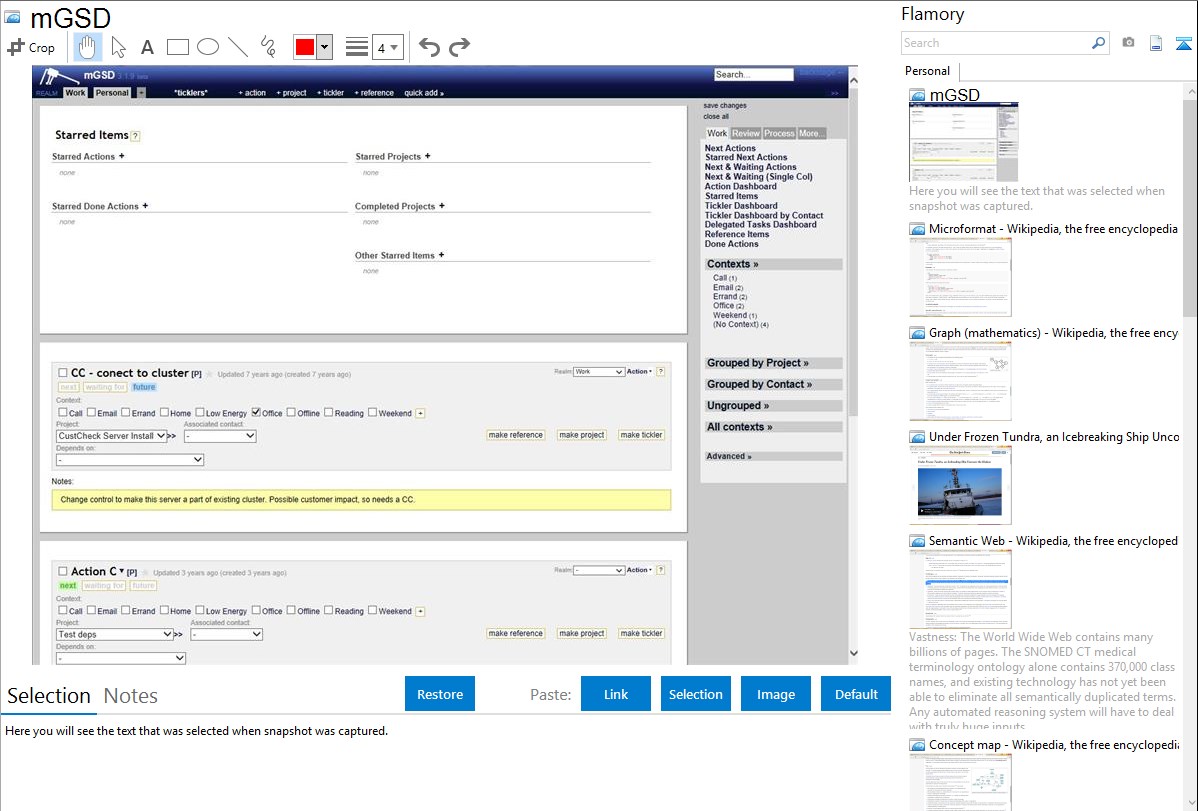Open the Personal tab
This screenshot has height=811, width=1198.
coord(927,71)
